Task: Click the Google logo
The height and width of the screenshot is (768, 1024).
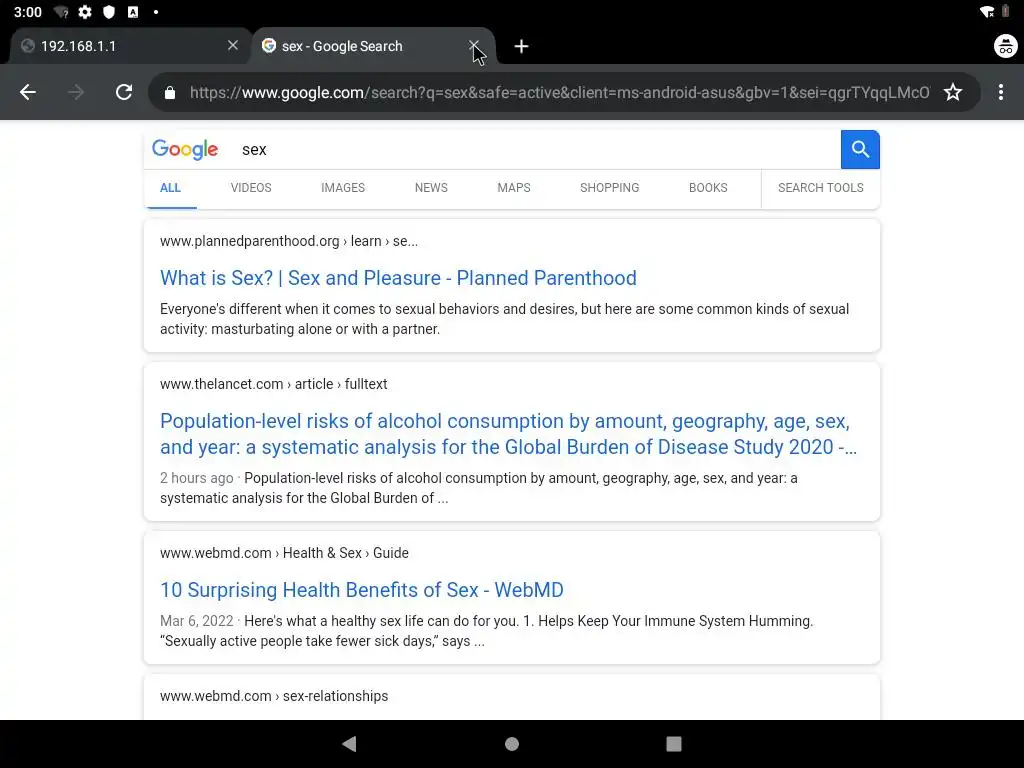Action: [x=185, y=150]
